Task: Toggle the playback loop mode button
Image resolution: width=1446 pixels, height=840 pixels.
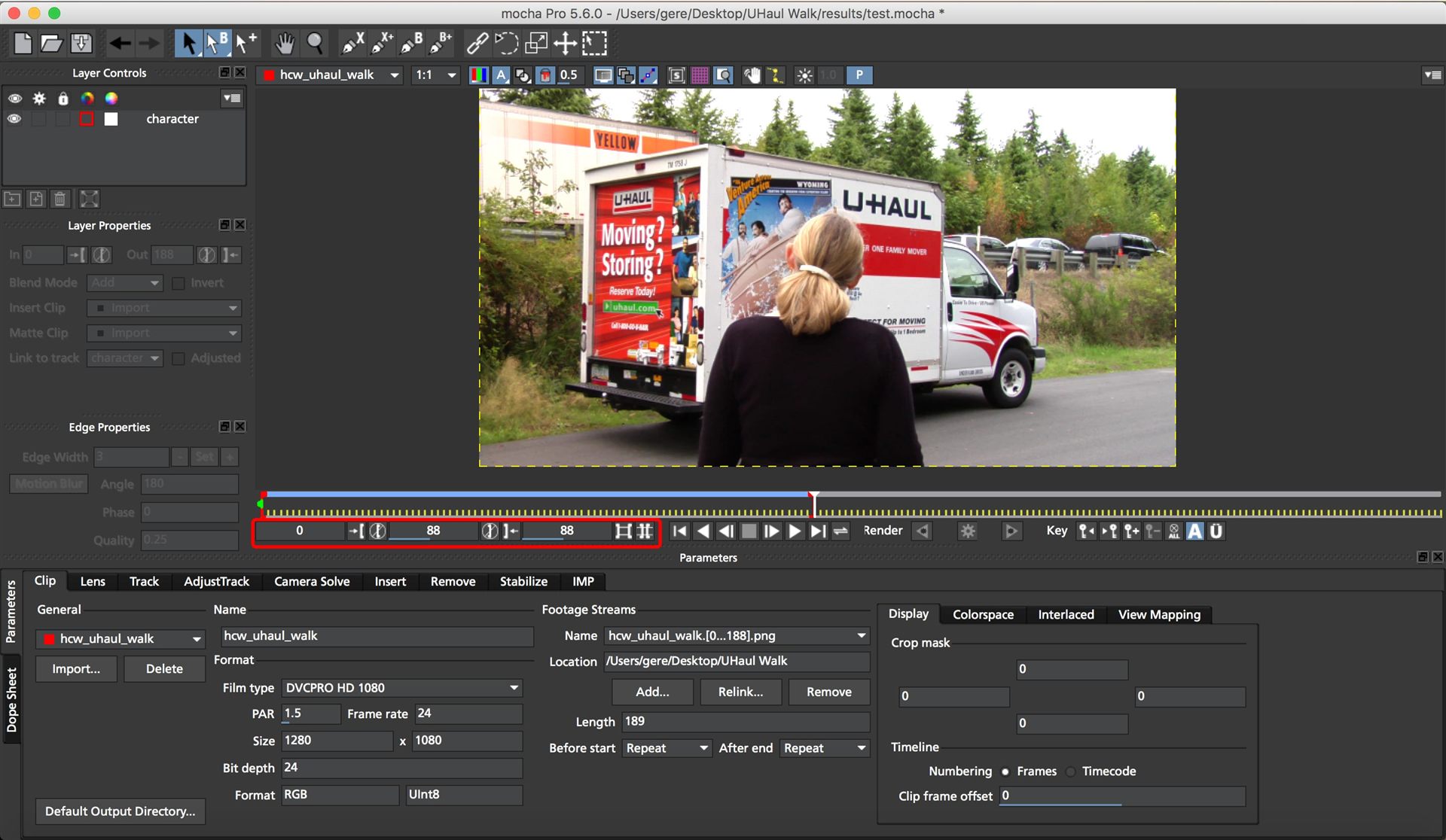Action: 840,531
